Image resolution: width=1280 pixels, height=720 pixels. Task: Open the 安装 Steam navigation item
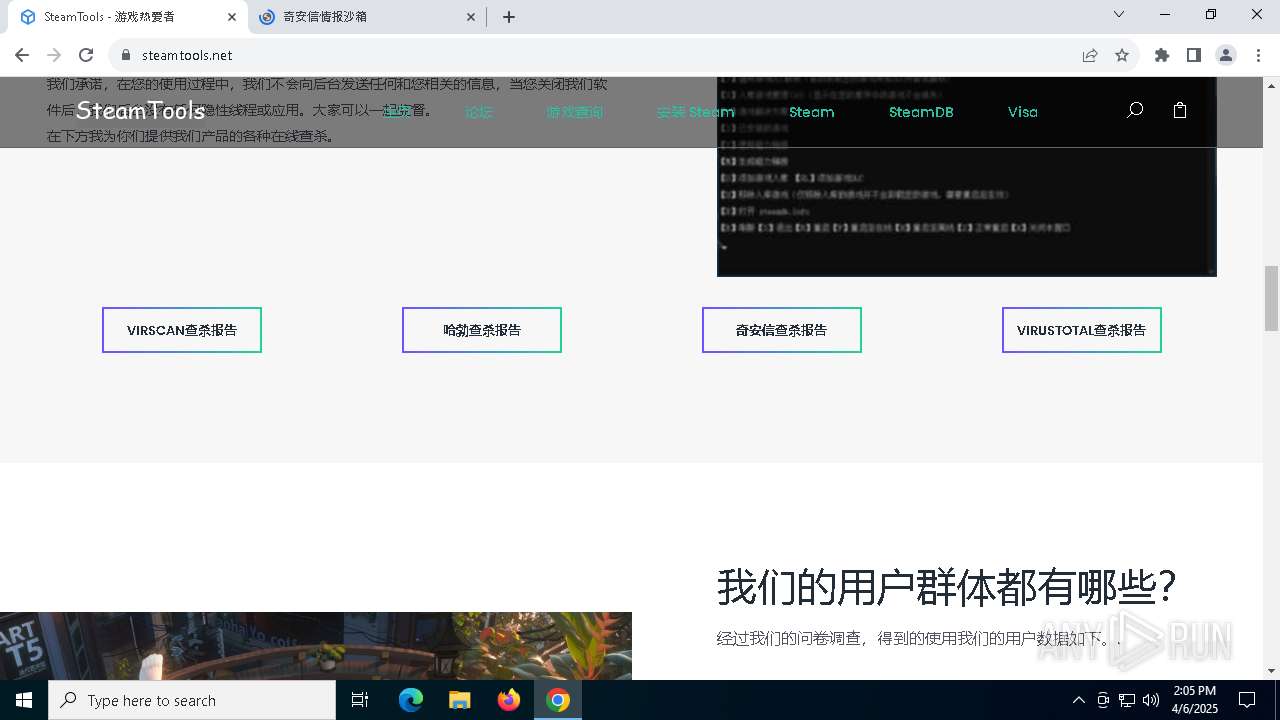(x=696, y=112)
